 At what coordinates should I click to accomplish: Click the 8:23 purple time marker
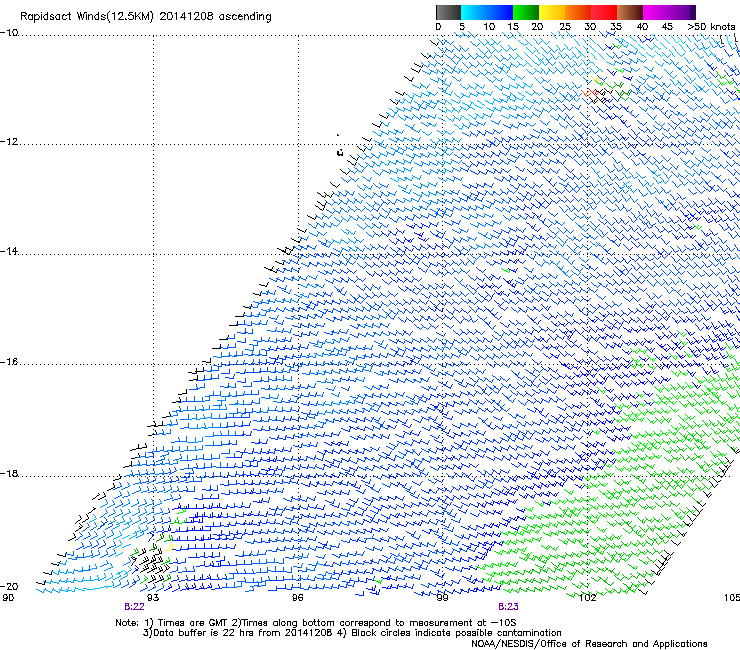(508, 607)
